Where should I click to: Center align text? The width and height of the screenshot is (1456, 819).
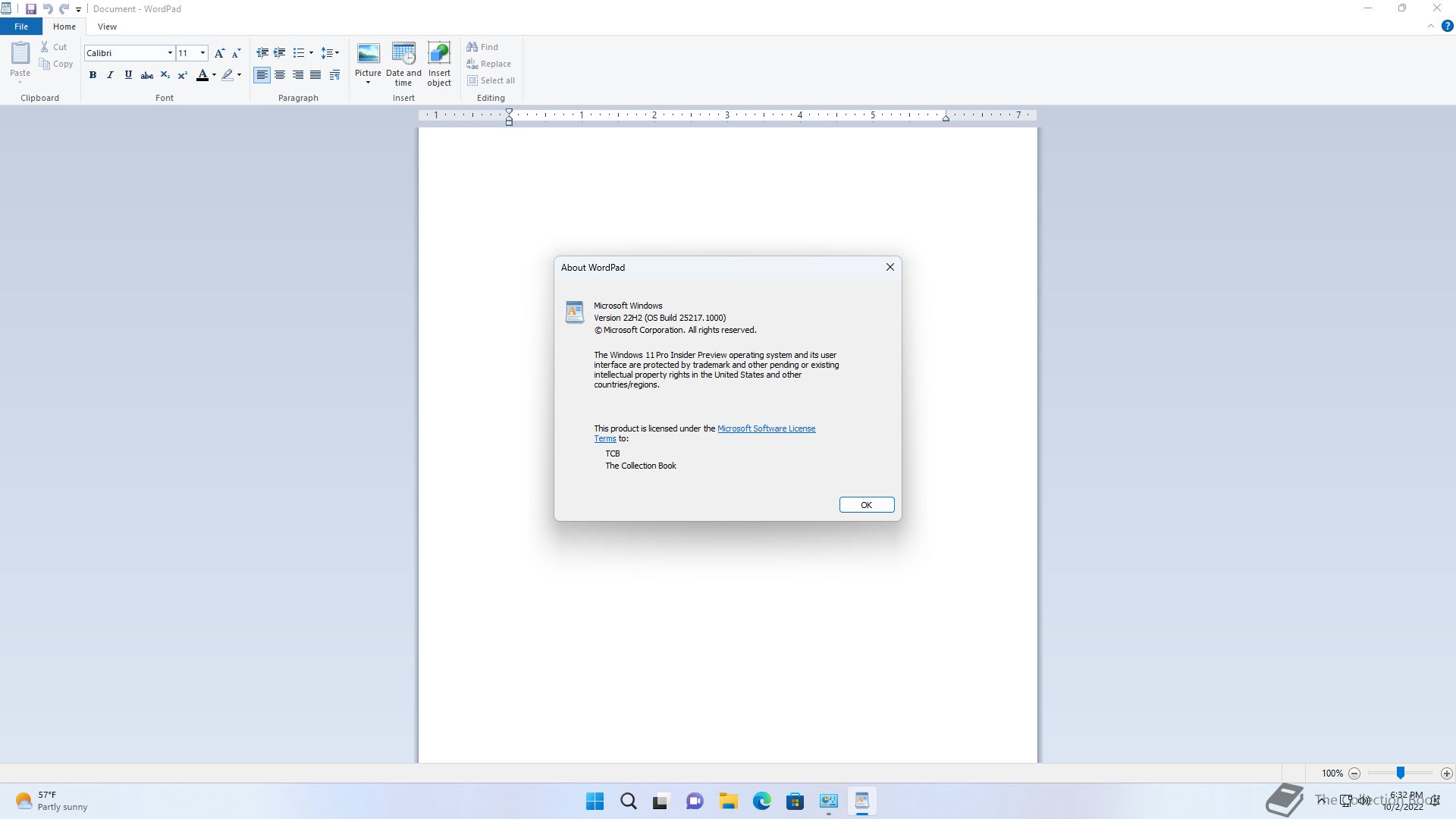280,75
